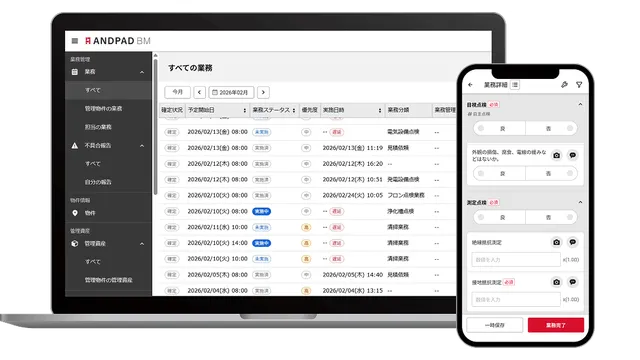Click the sort arrows on 業務ステータス column
This screenshot has height=360, width=640.
pos(294,110)
